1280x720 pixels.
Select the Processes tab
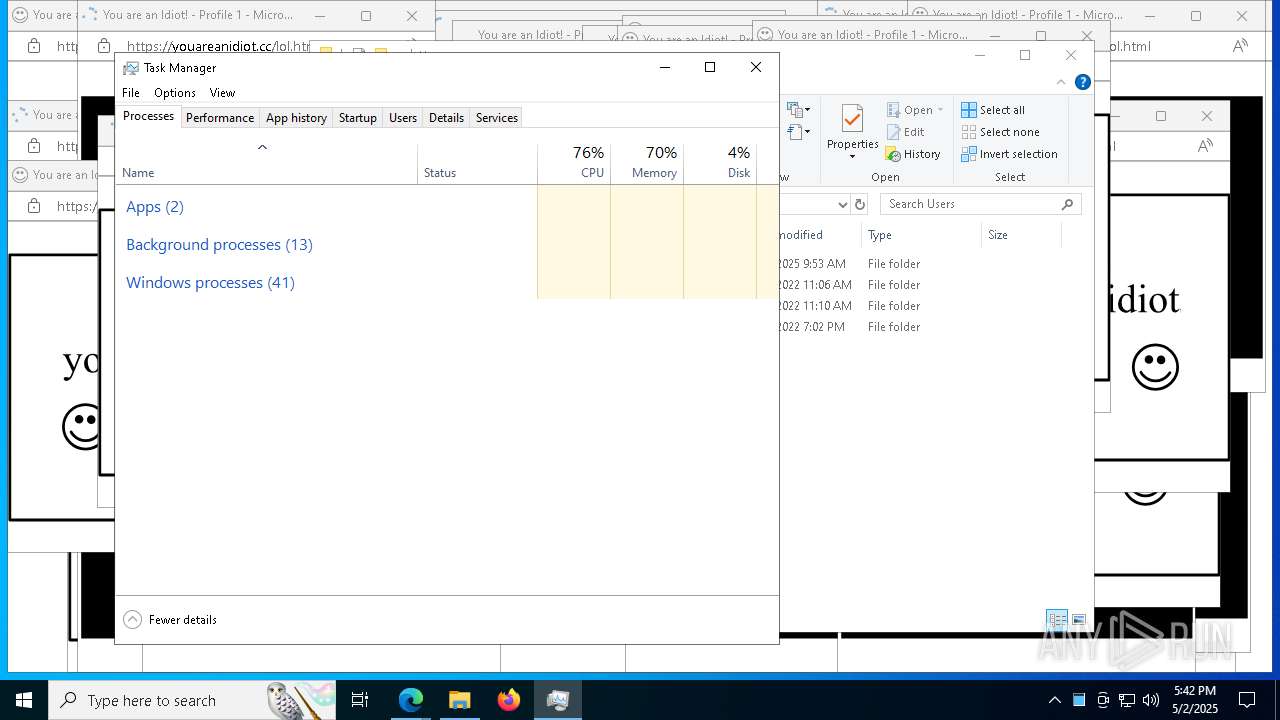pos(148,116)
